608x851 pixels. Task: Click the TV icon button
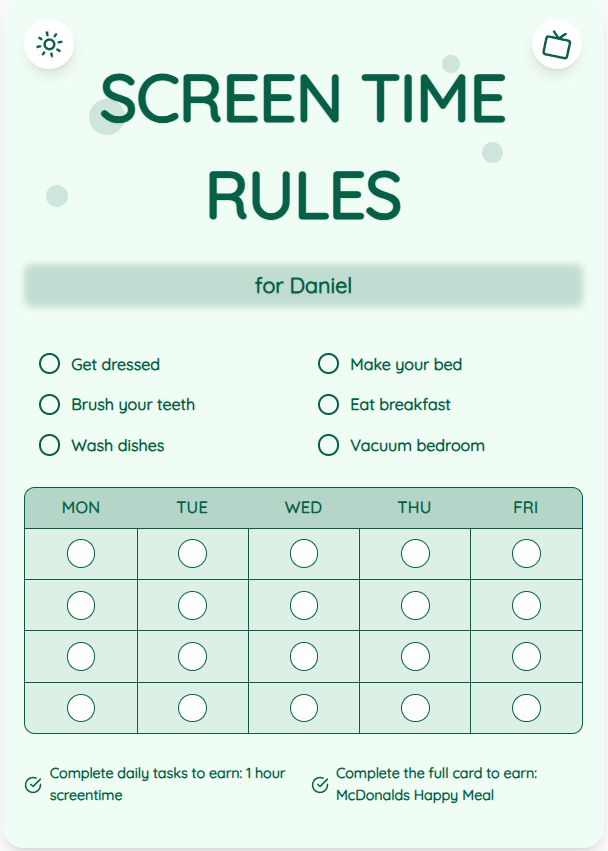(557, 45)
